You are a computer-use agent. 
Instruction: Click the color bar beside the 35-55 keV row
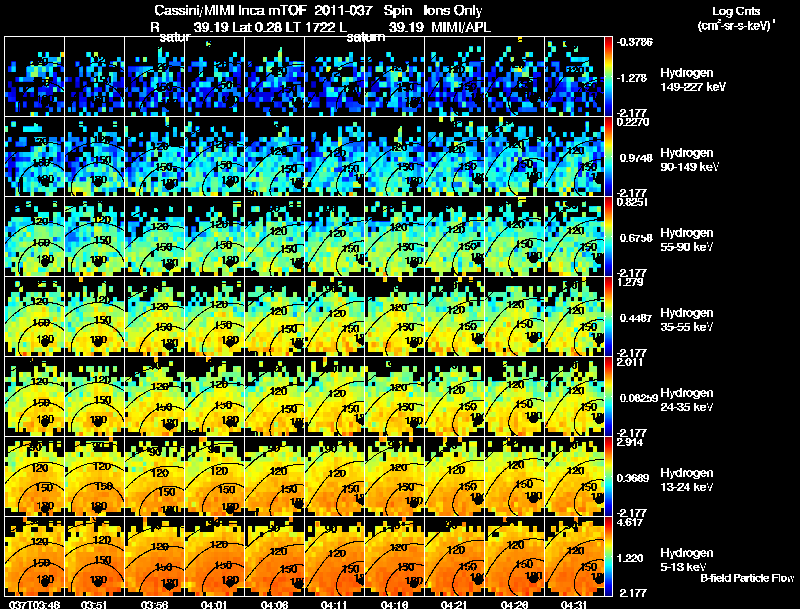[608, 316]
